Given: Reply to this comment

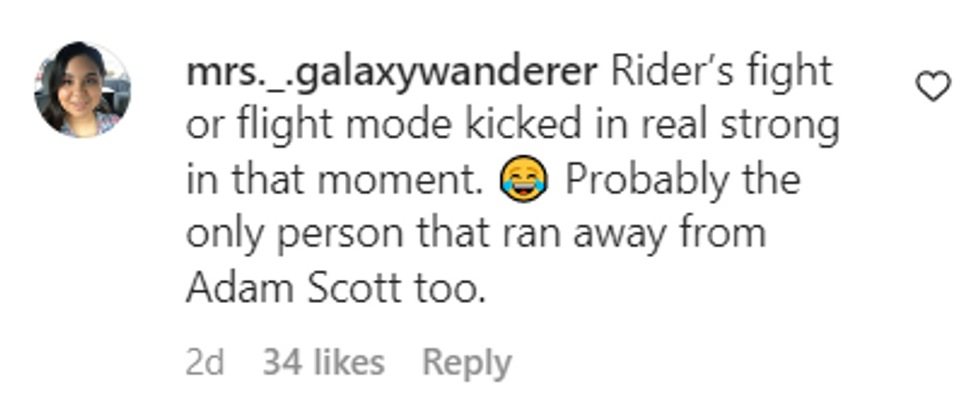Looking at the screenshot, I should [x=467, y=362].
